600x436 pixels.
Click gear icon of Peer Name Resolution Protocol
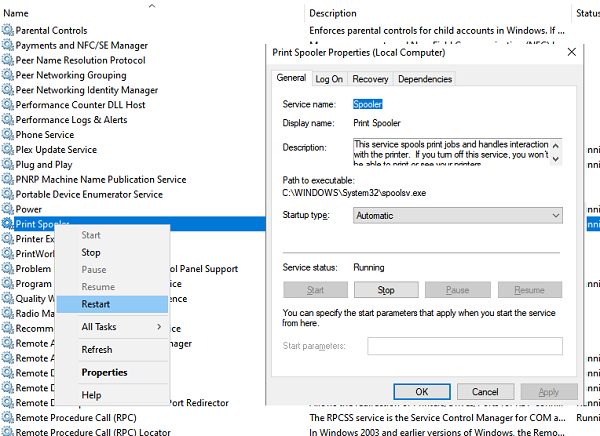click(7, 60)
